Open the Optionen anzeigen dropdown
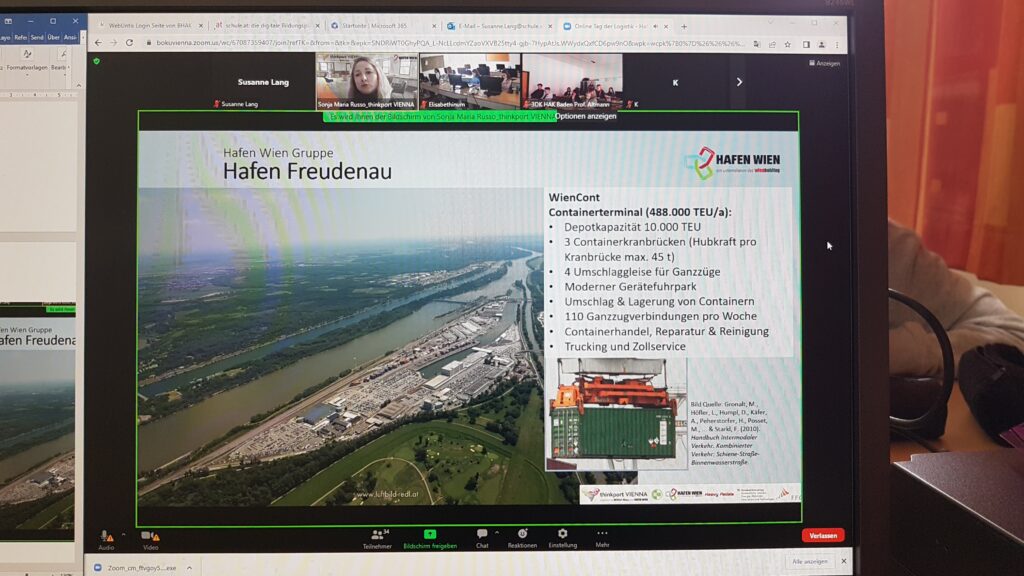The image size is (1024, 576). [586, 116]
